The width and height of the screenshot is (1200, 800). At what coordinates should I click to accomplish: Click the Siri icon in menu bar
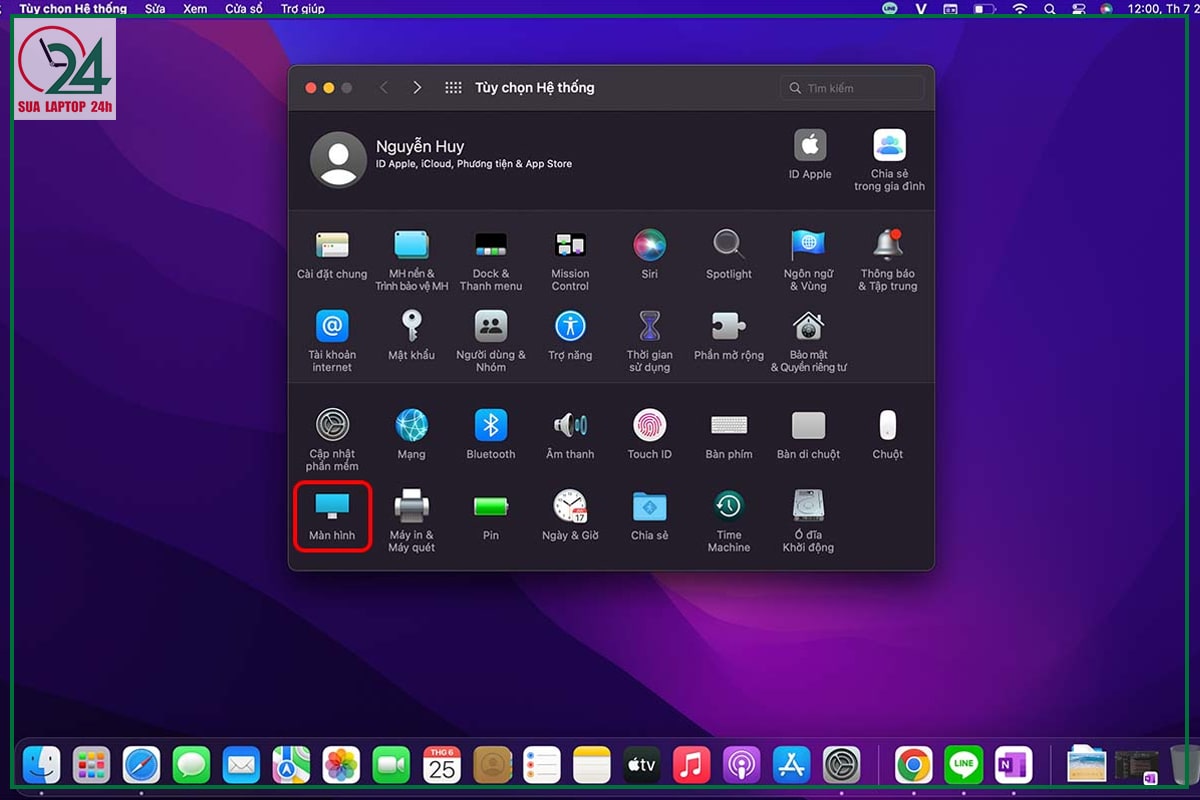[1106, 8]
